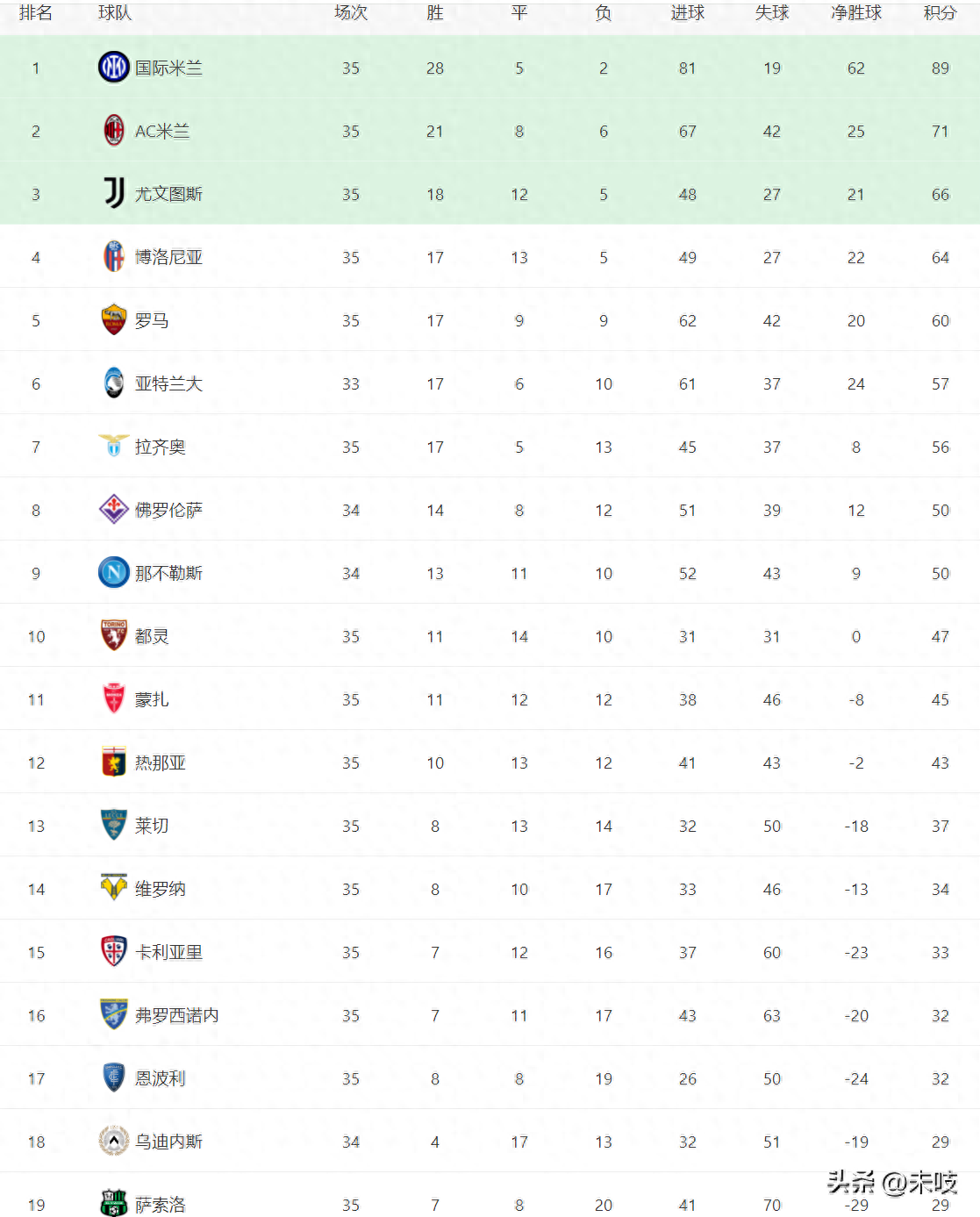Click the 排名 column header

(x=36, y=13)
